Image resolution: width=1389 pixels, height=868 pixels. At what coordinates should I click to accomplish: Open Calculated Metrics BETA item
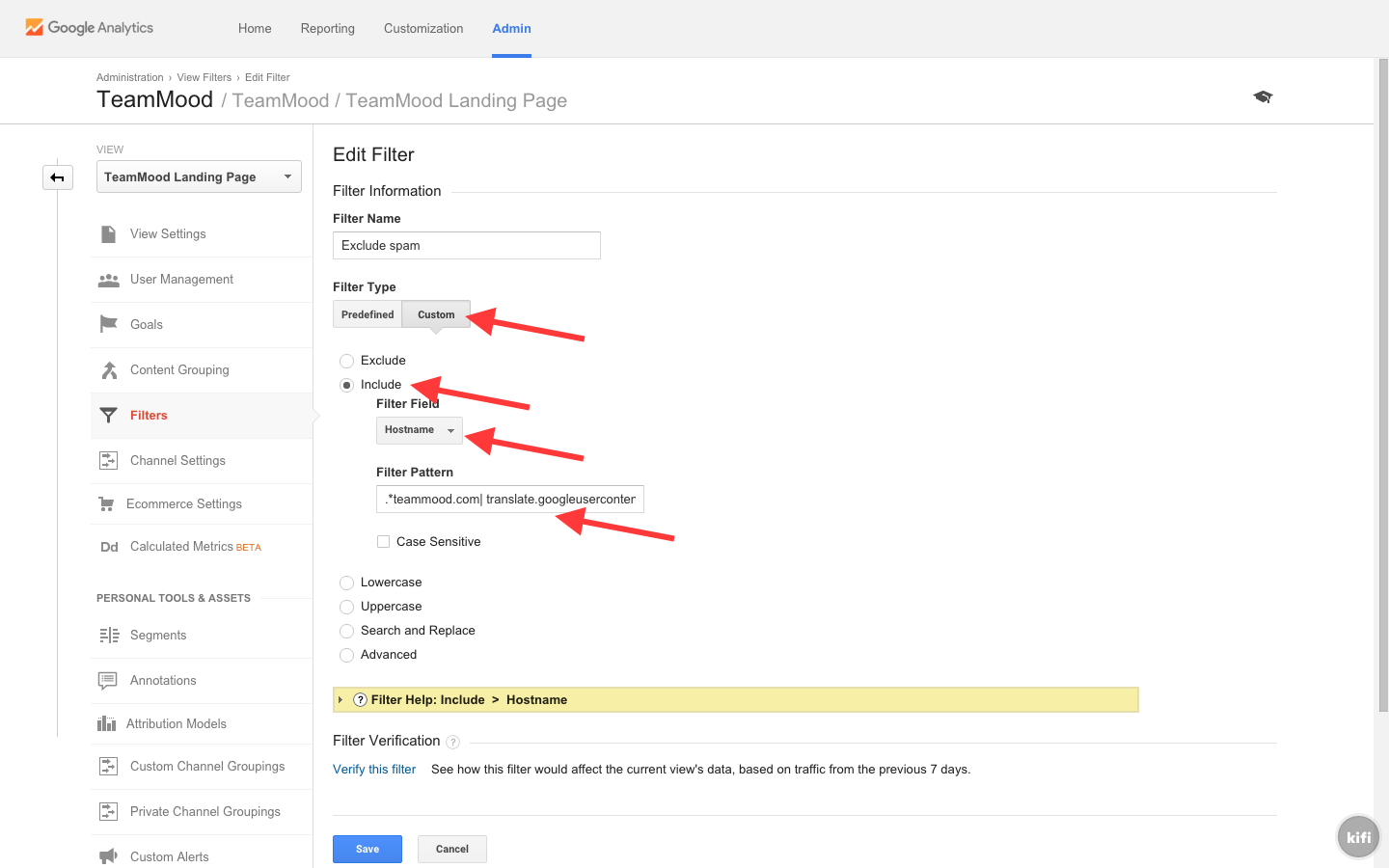click(196, 547)
